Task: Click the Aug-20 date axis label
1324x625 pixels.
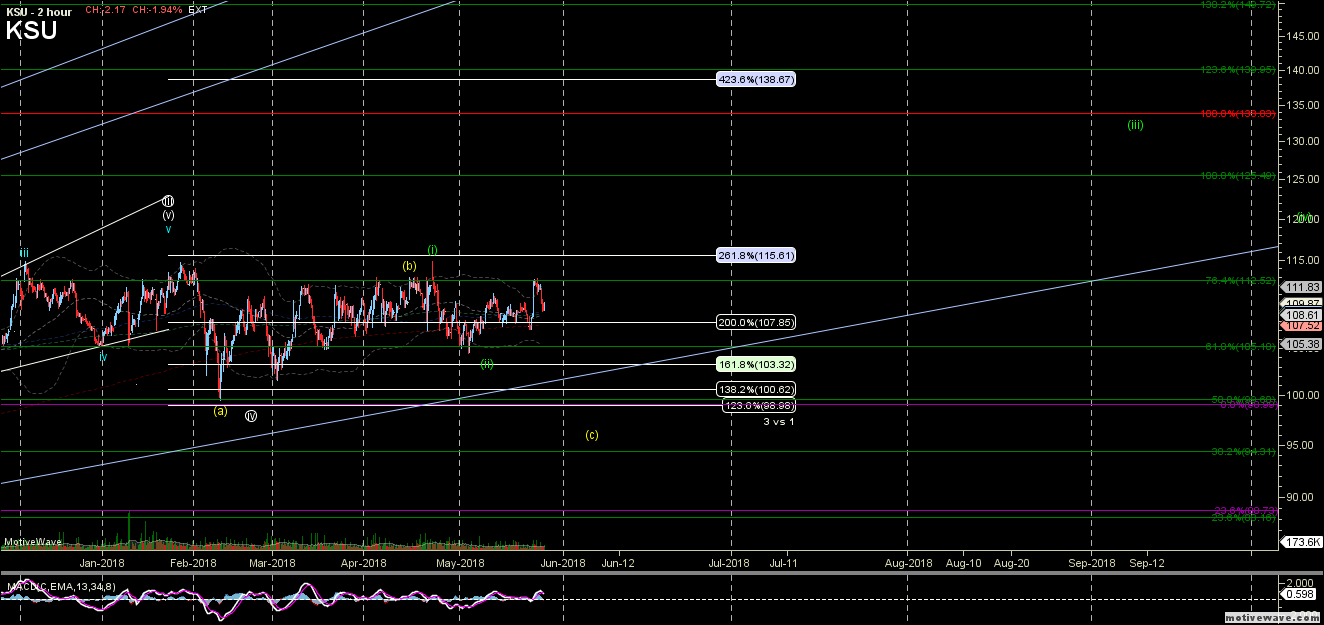Action: (x=1011, y=563)
